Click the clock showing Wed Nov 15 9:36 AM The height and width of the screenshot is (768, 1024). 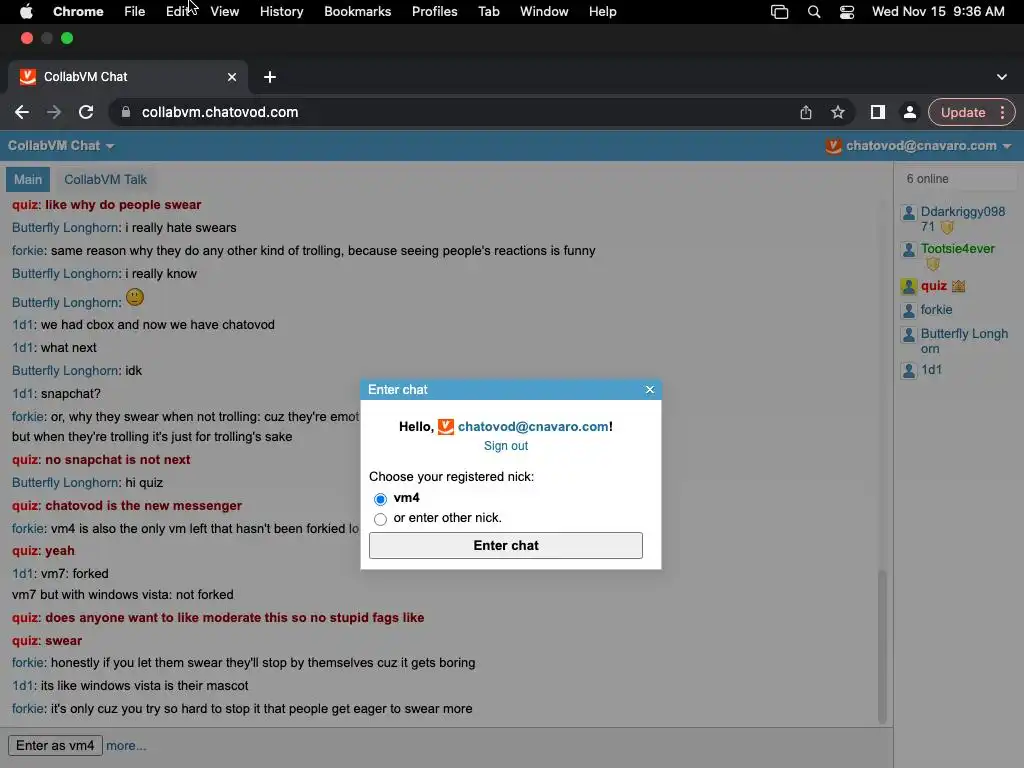(938, 12)
